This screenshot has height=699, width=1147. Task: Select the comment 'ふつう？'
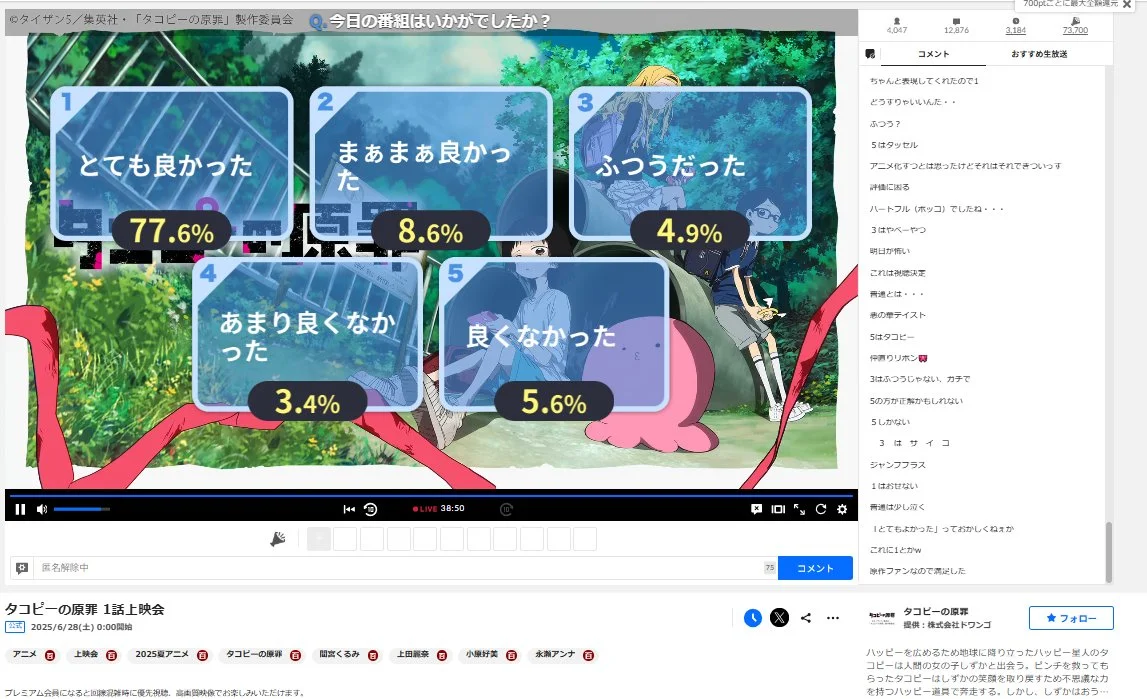click(885, 124)
